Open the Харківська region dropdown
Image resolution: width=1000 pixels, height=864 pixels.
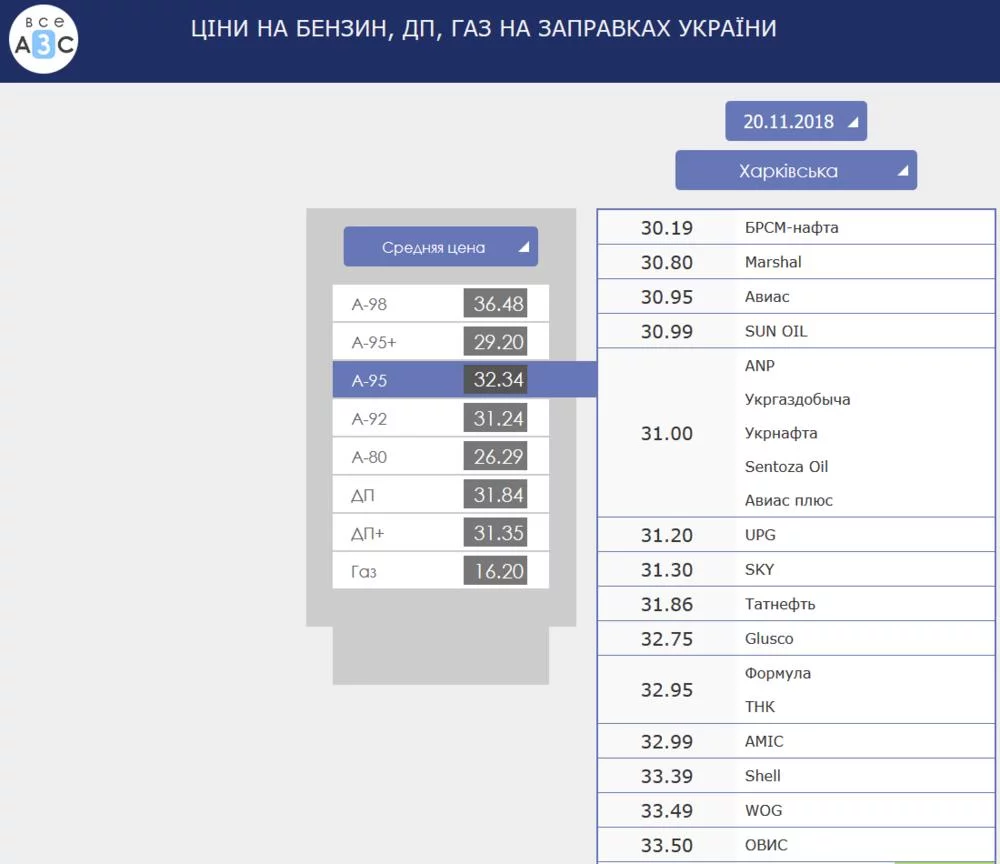tap(796, 170)
